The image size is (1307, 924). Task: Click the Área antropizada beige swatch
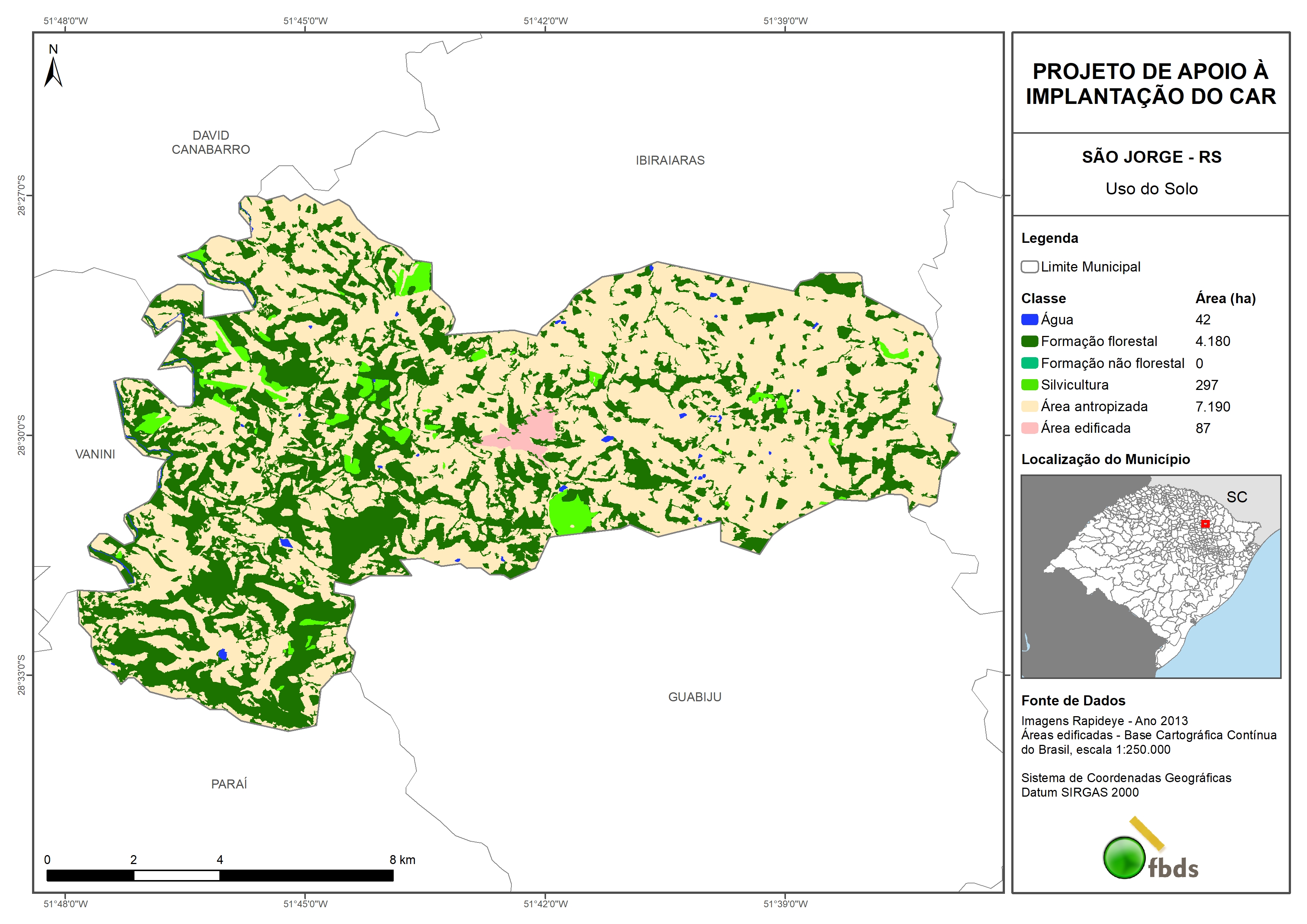[x=1029, y=406]
